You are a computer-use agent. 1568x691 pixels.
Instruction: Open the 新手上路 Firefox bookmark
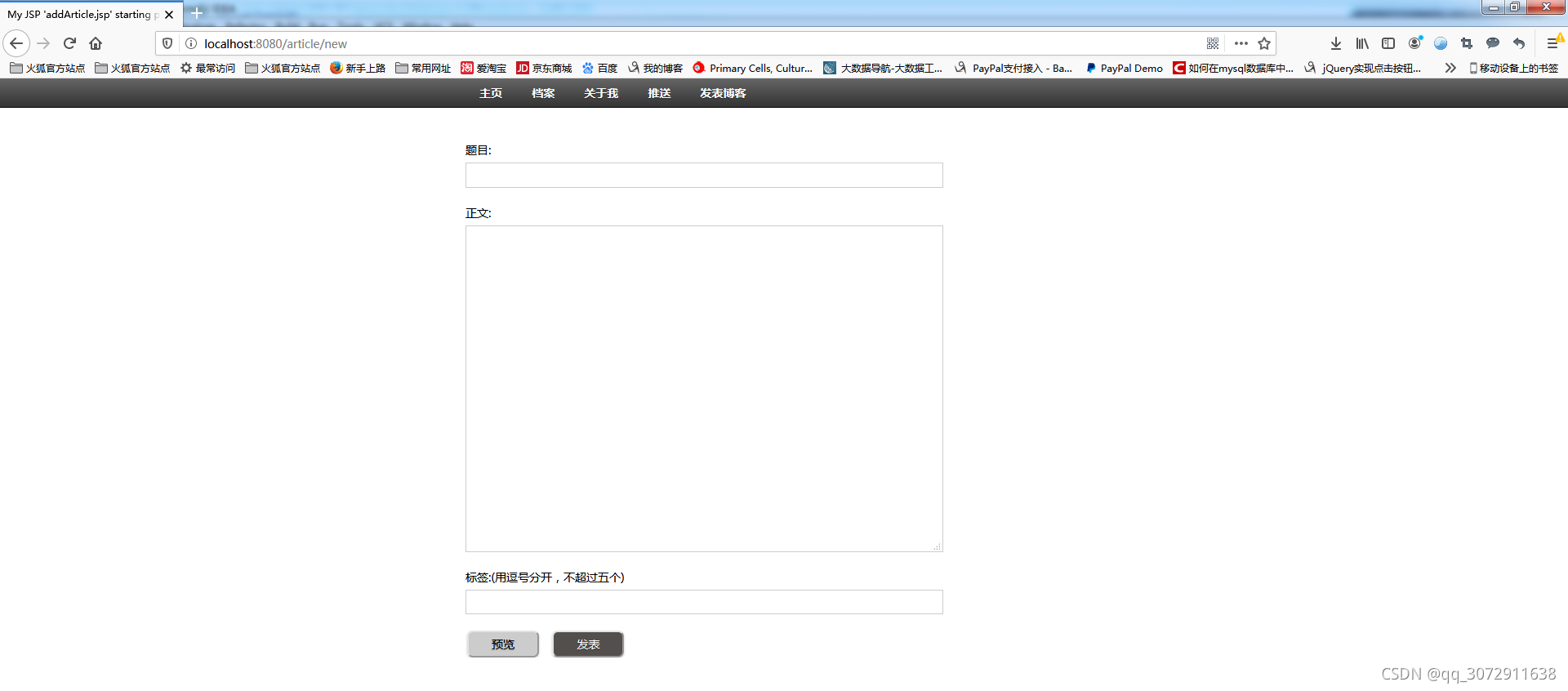pyautogui.click(x=358, y=68)
